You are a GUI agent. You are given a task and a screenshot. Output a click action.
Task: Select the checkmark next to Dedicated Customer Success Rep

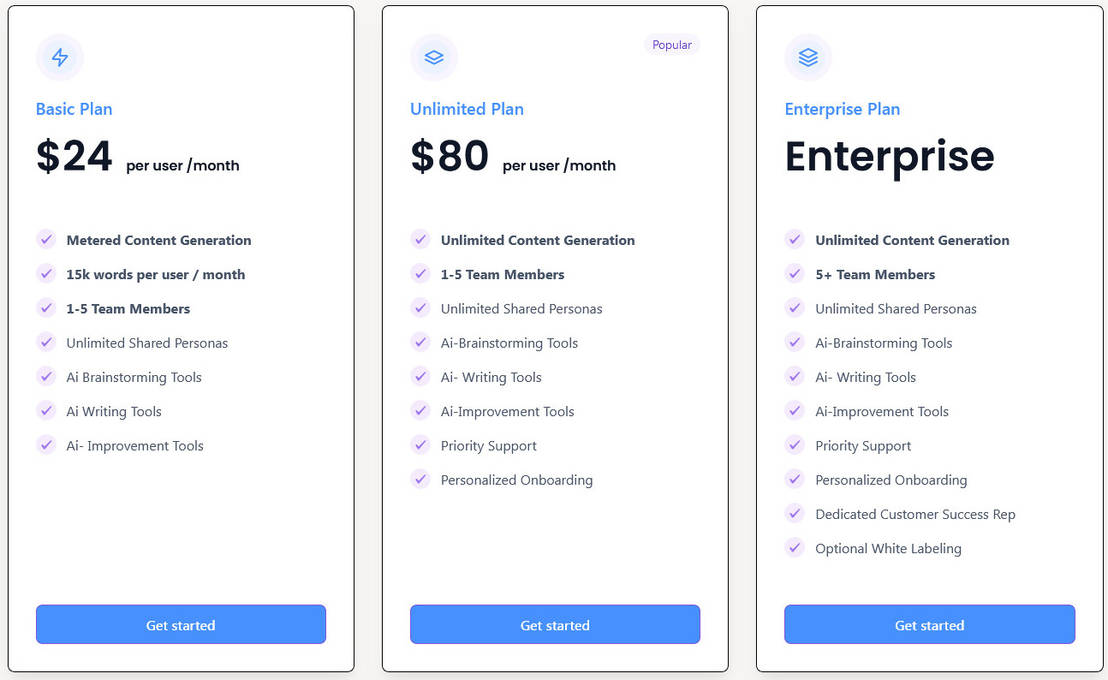point(795,514)
